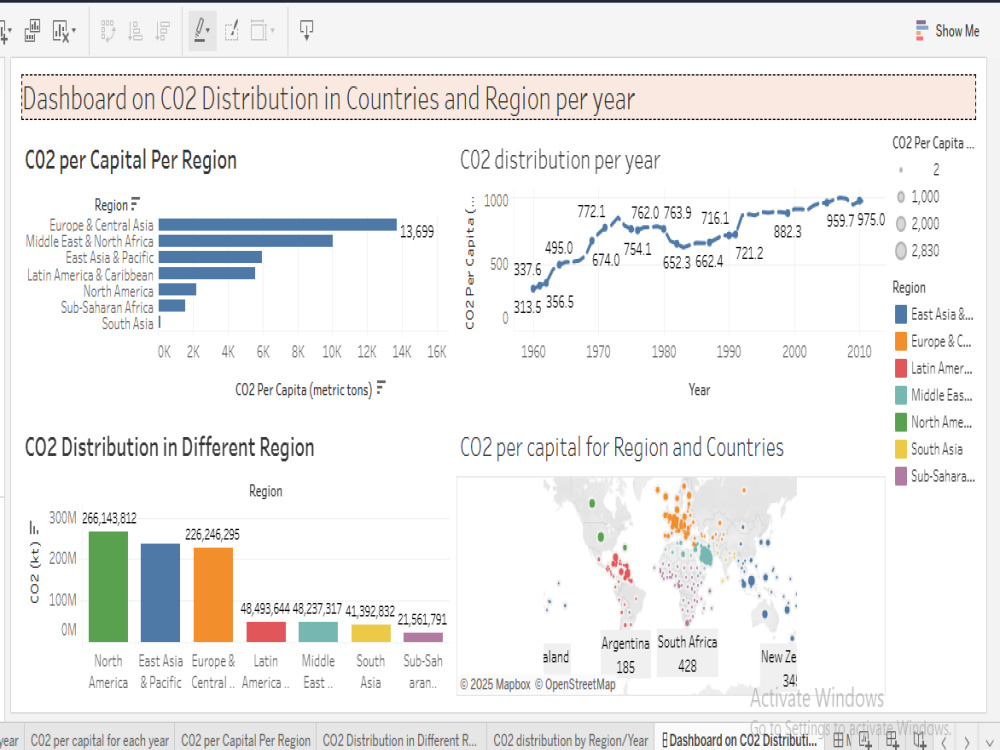Click the East Asia & Pacific row label

coord(110,257)
